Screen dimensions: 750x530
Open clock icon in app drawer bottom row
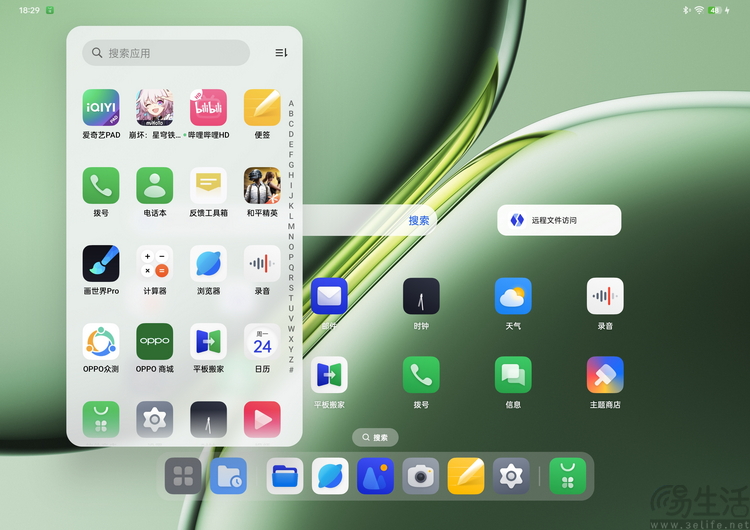pyautogui.click(x=208, y=420)
